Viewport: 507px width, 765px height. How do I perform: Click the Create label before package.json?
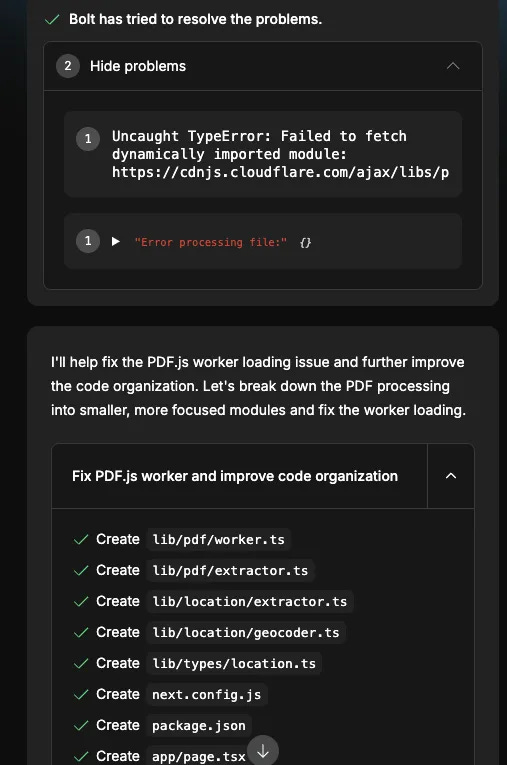pyautogui.click(x=118, y=725)
